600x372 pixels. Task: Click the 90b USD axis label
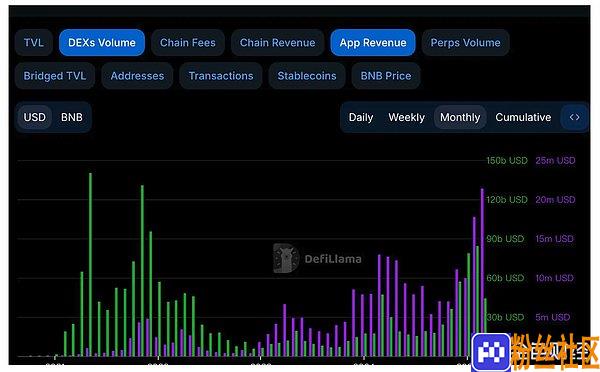tap(505, 239)
